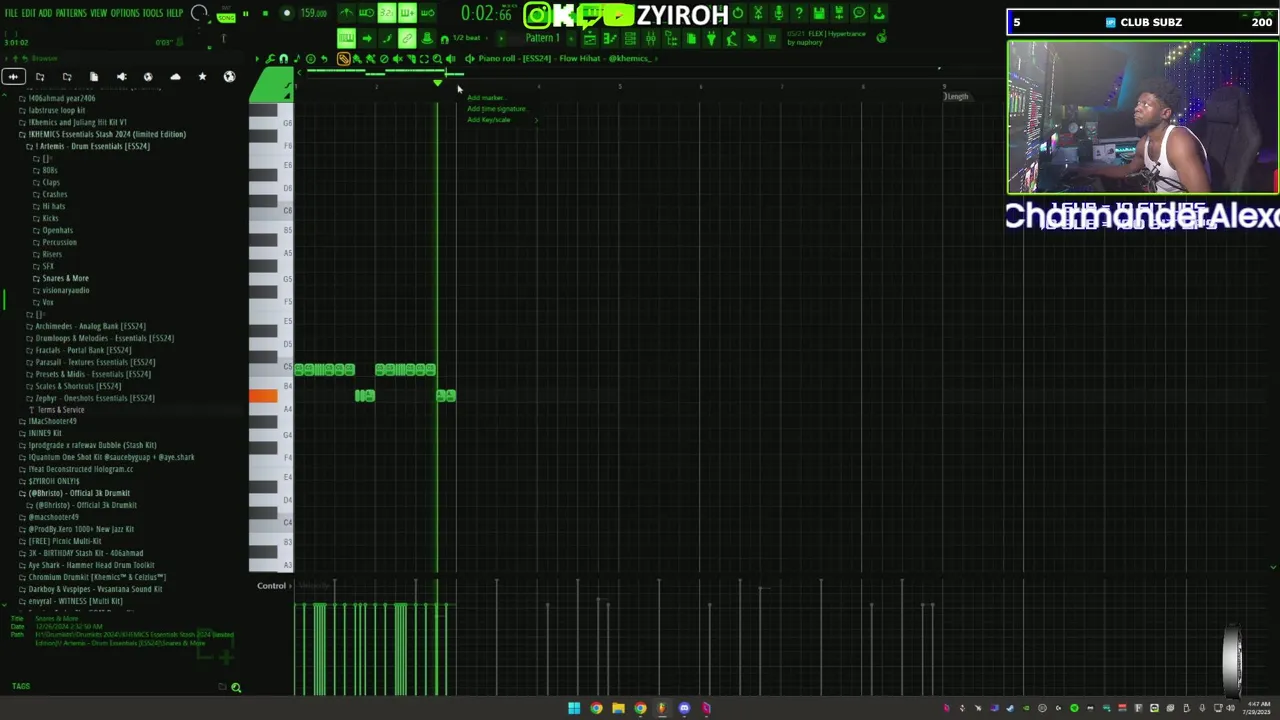
Task: Toggle loop recording button
Action: click(428, 13)
